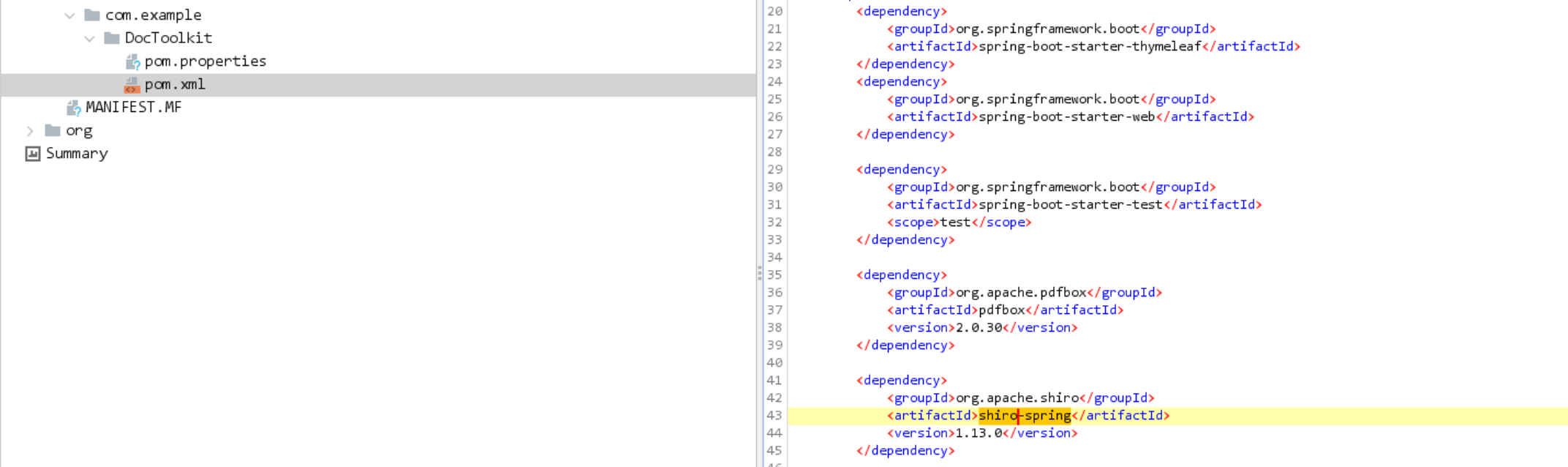Expand the org folder node
The height and width of the screenshot is (467, 1568).
[30, 131]
